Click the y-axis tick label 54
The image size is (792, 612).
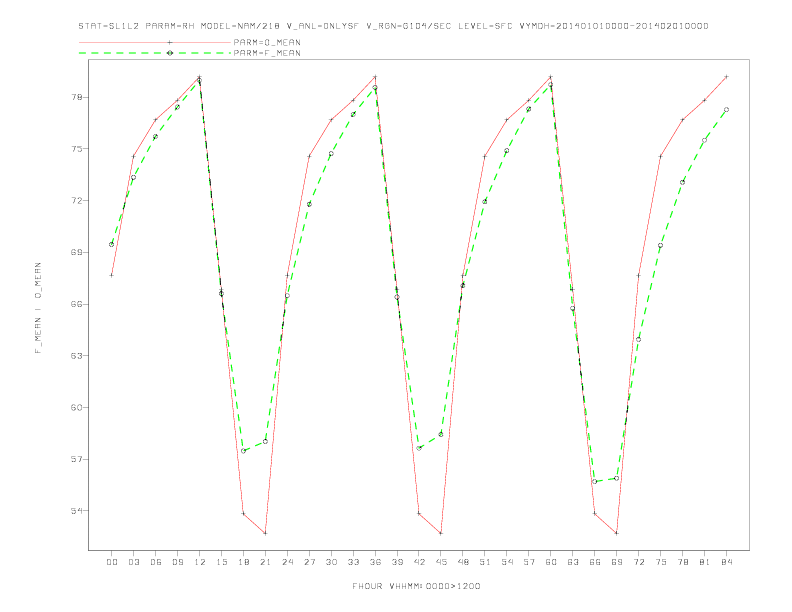[76, 511]
